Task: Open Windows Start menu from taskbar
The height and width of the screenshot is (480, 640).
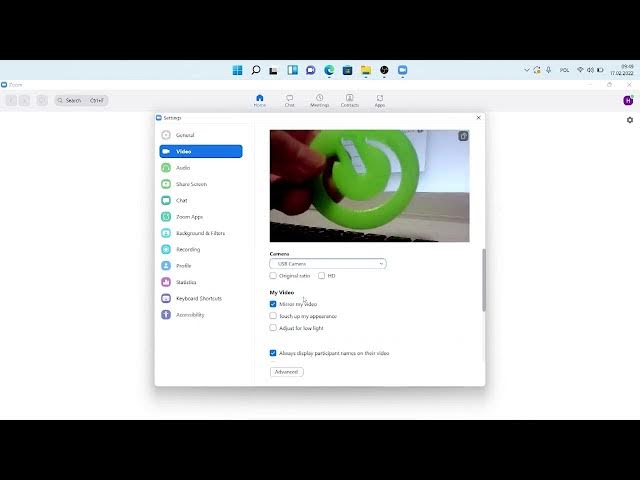Action: [237, 70]
